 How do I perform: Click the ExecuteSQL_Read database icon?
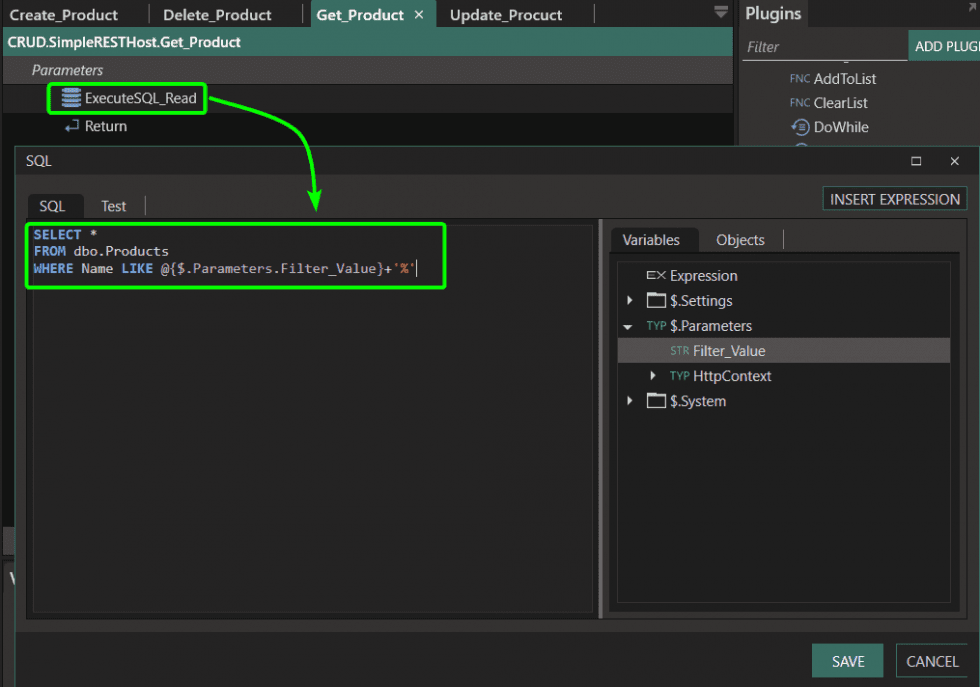point(71,98)
